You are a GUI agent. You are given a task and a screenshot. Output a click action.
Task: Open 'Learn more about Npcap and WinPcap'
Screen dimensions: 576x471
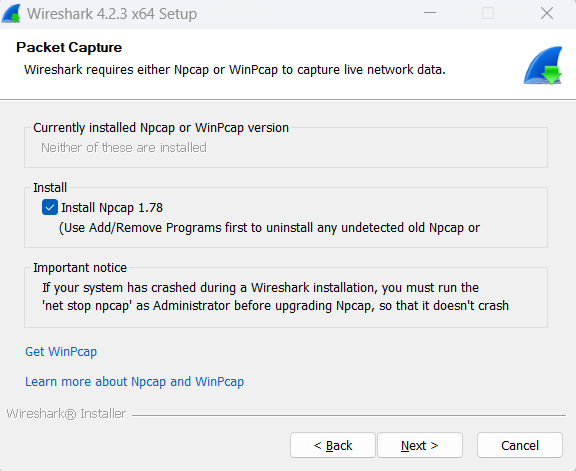click(134, 382)
